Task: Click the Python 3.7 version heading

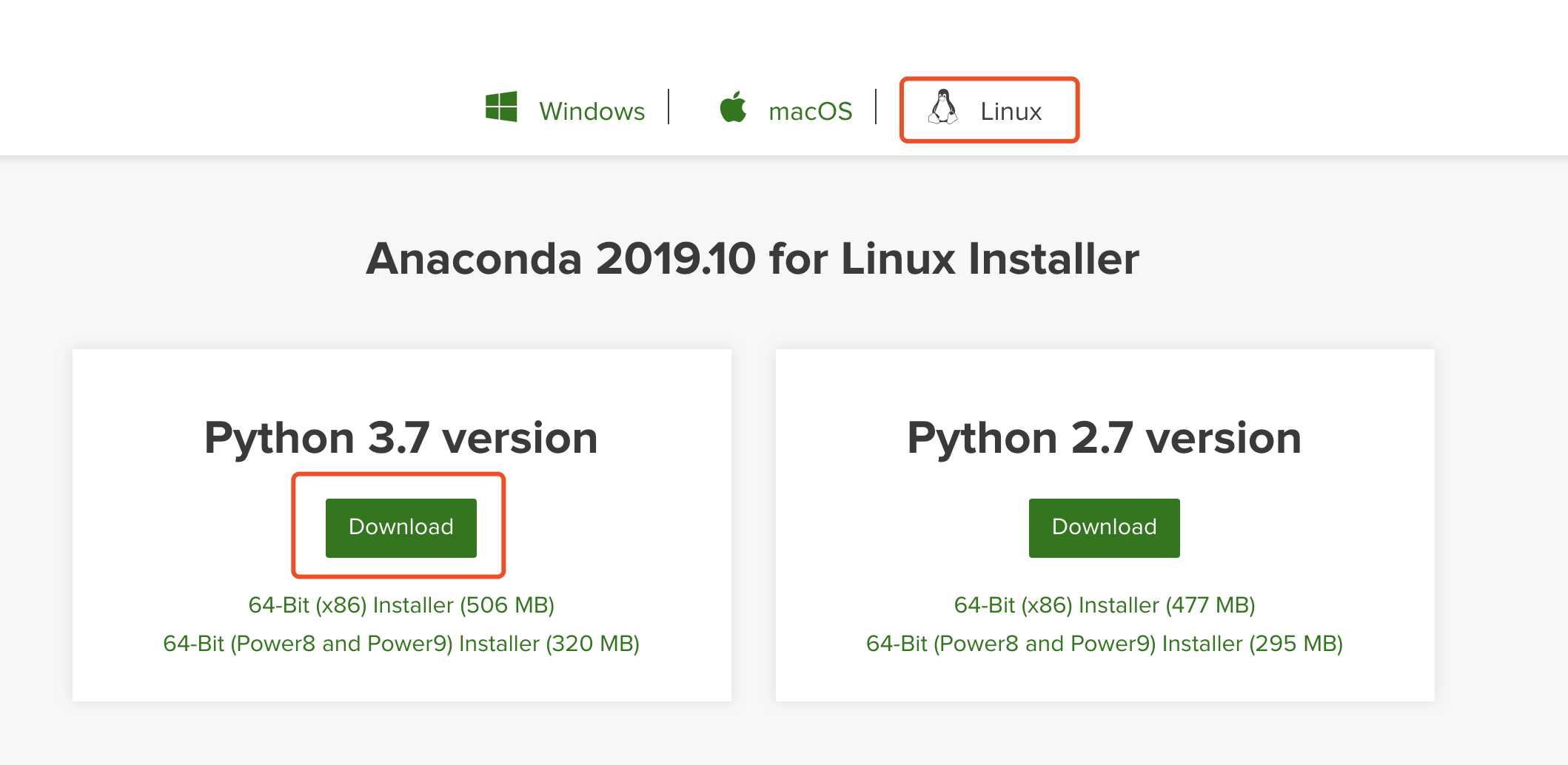Action: click(x=401, y=438)
